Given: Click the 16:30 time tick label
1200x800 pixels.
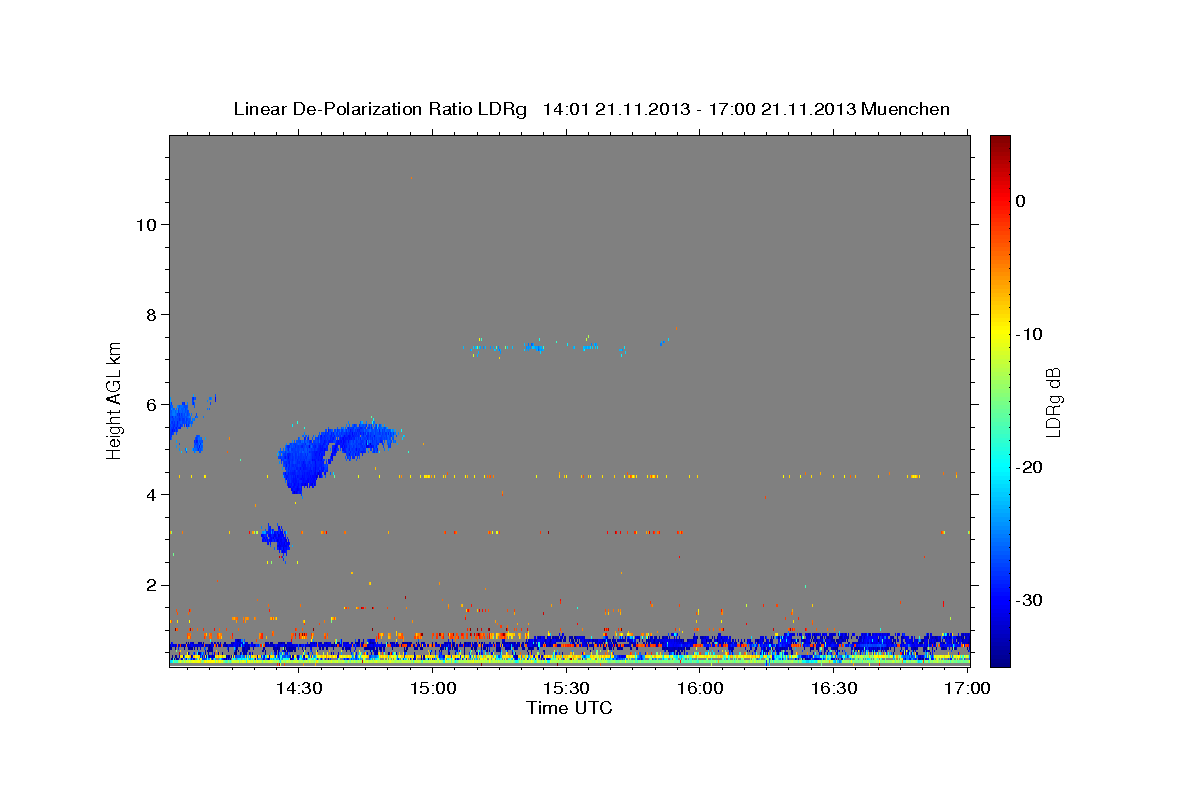Looking at the screenshot, I should (x=834, y=689).
